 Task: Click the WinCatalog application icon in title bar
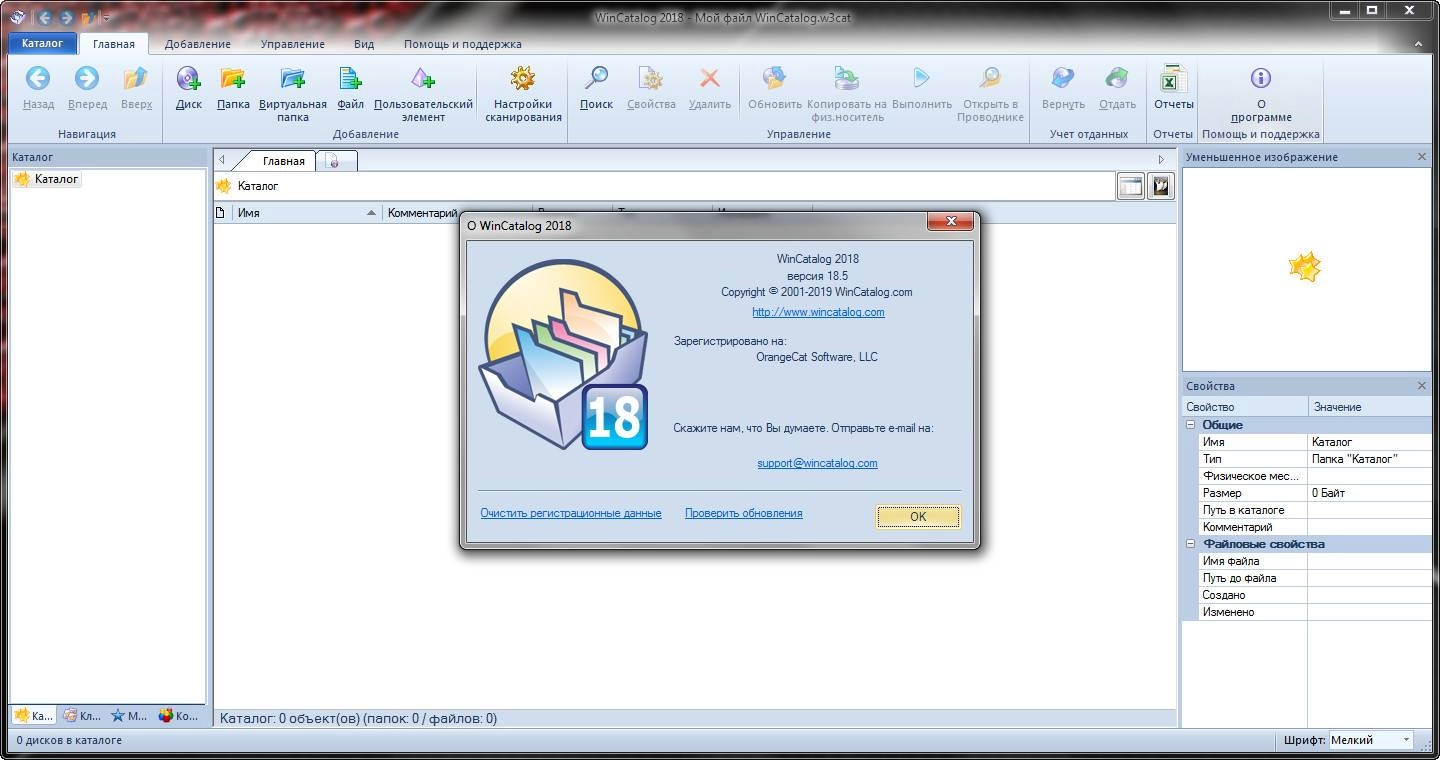18,17
